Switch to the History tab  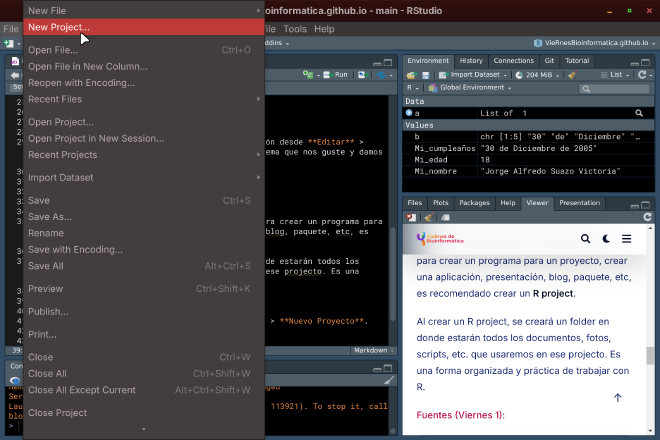click(471, 61)
